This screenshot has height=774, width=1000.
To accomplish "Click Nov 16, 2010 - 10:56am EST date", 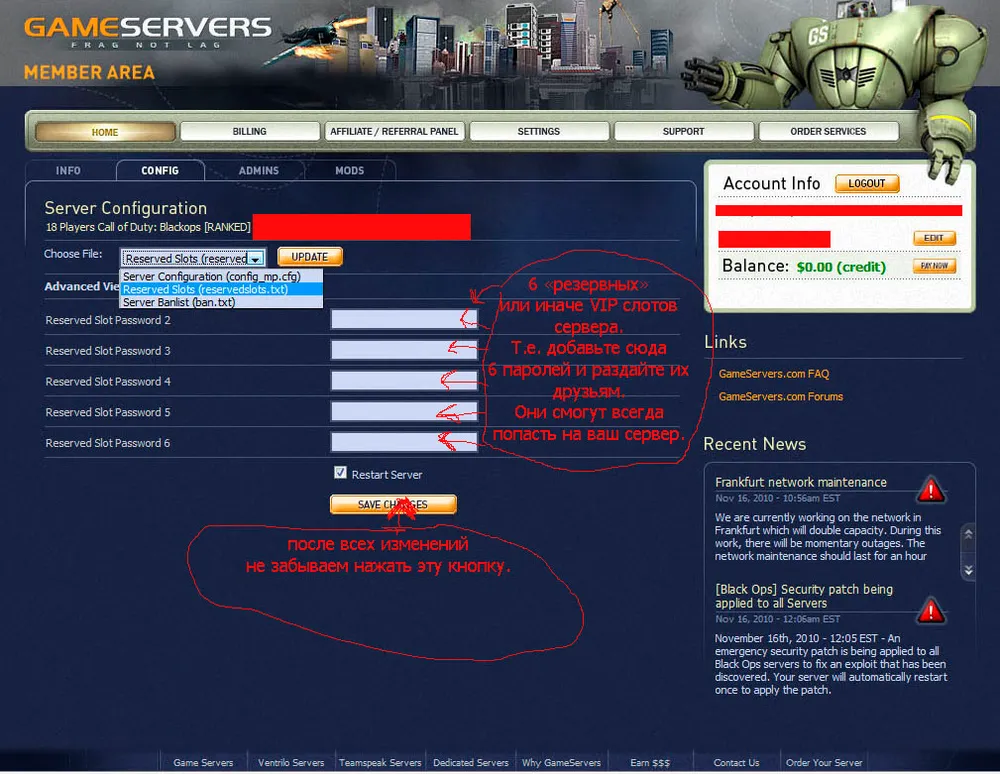I will point(777,498).
